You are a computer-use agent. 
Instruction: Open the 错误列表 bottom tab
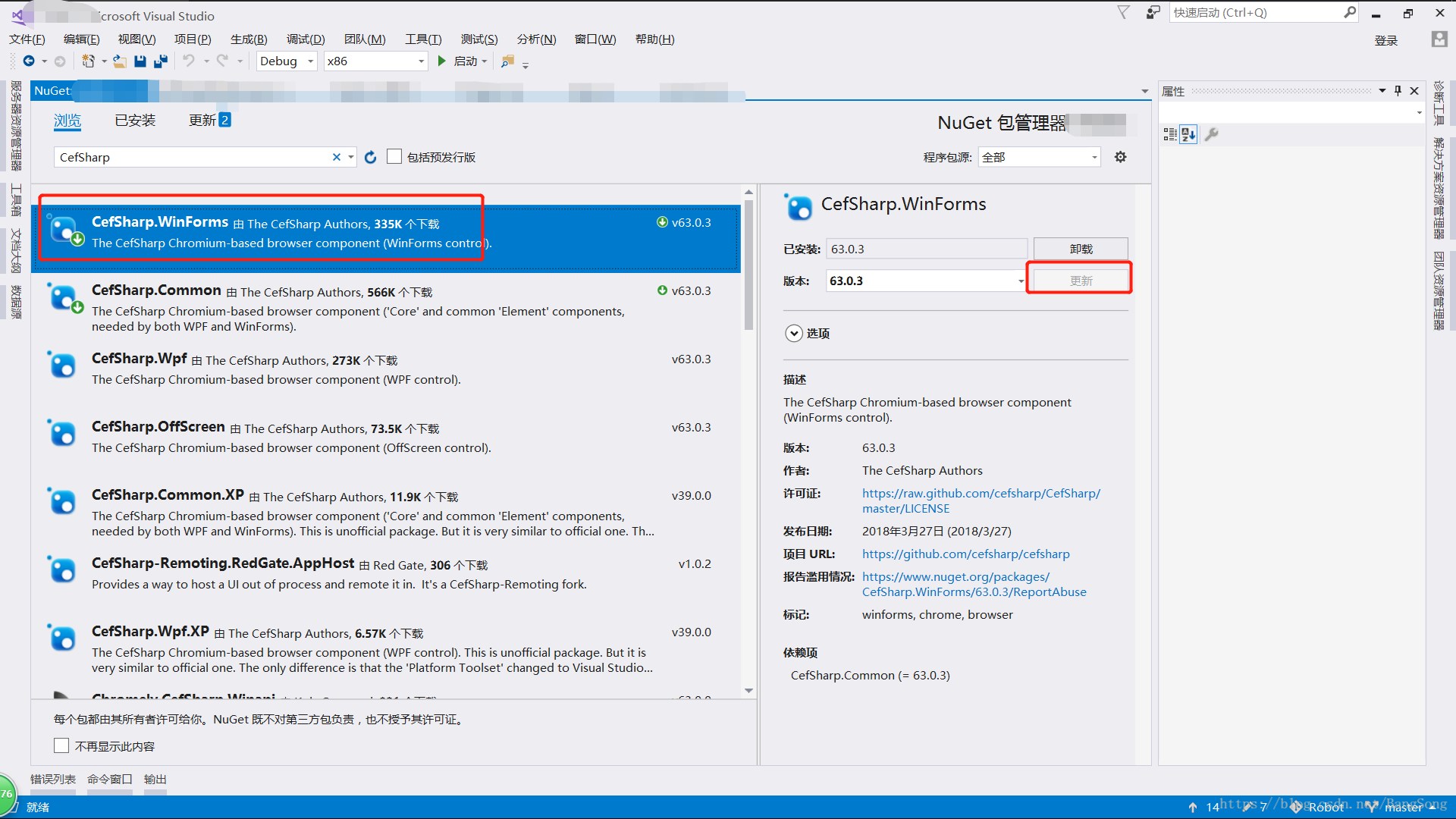click(53, 780)
